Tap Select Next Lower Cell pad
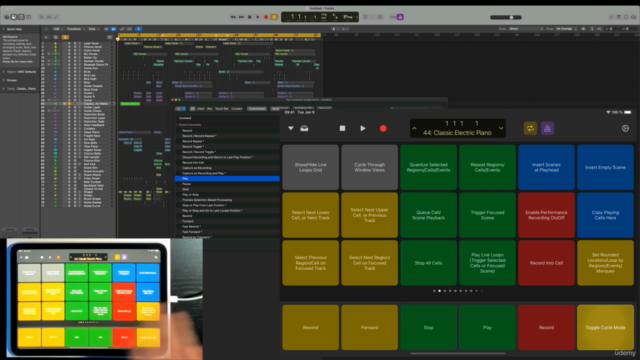Image resolution: width=640 pixels, height=360 pixels. coord(311,215)
